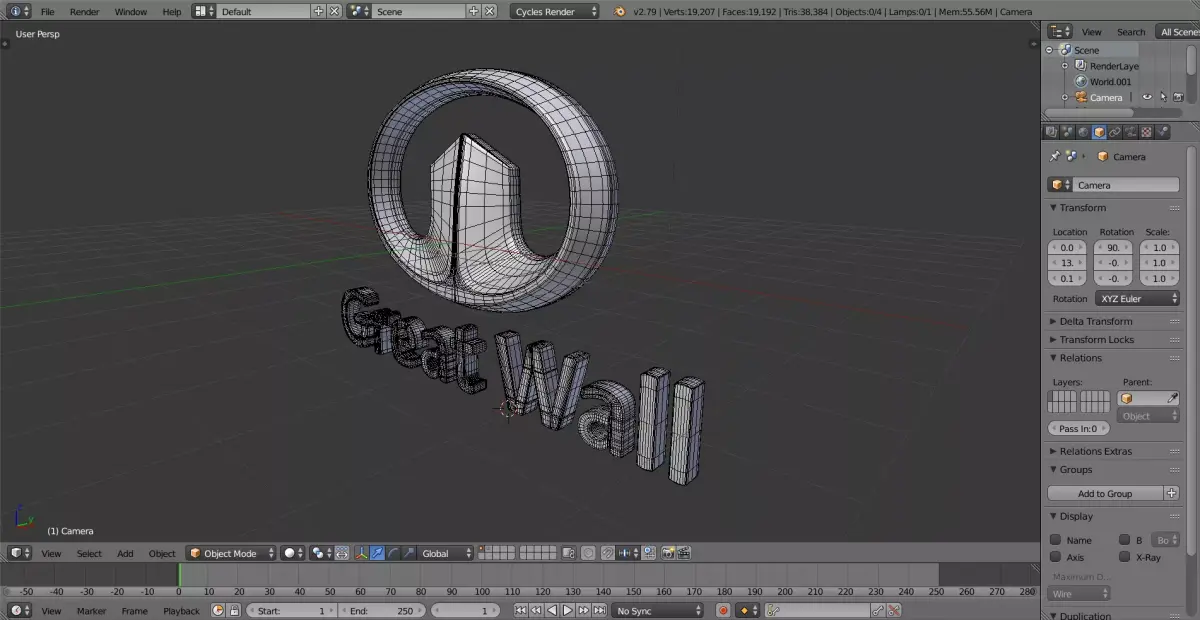Click the delete keyframe crossed key icon
The width and height of the screenshot is (1200, 620).
pyautogui.click(x=894, y=610)
